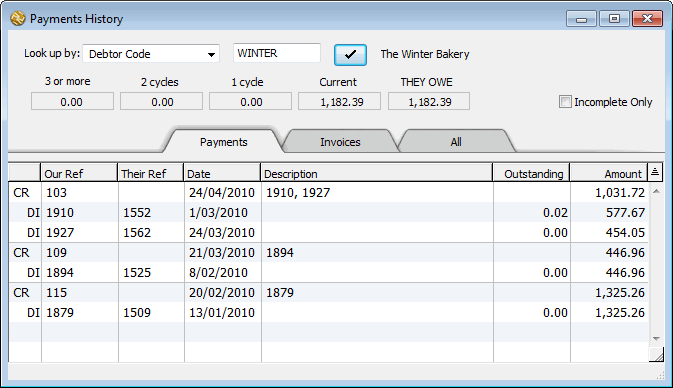Viewport: 673px width, 388px height.
Task: Open the Look up by dropdown
Action: [151, 54]
